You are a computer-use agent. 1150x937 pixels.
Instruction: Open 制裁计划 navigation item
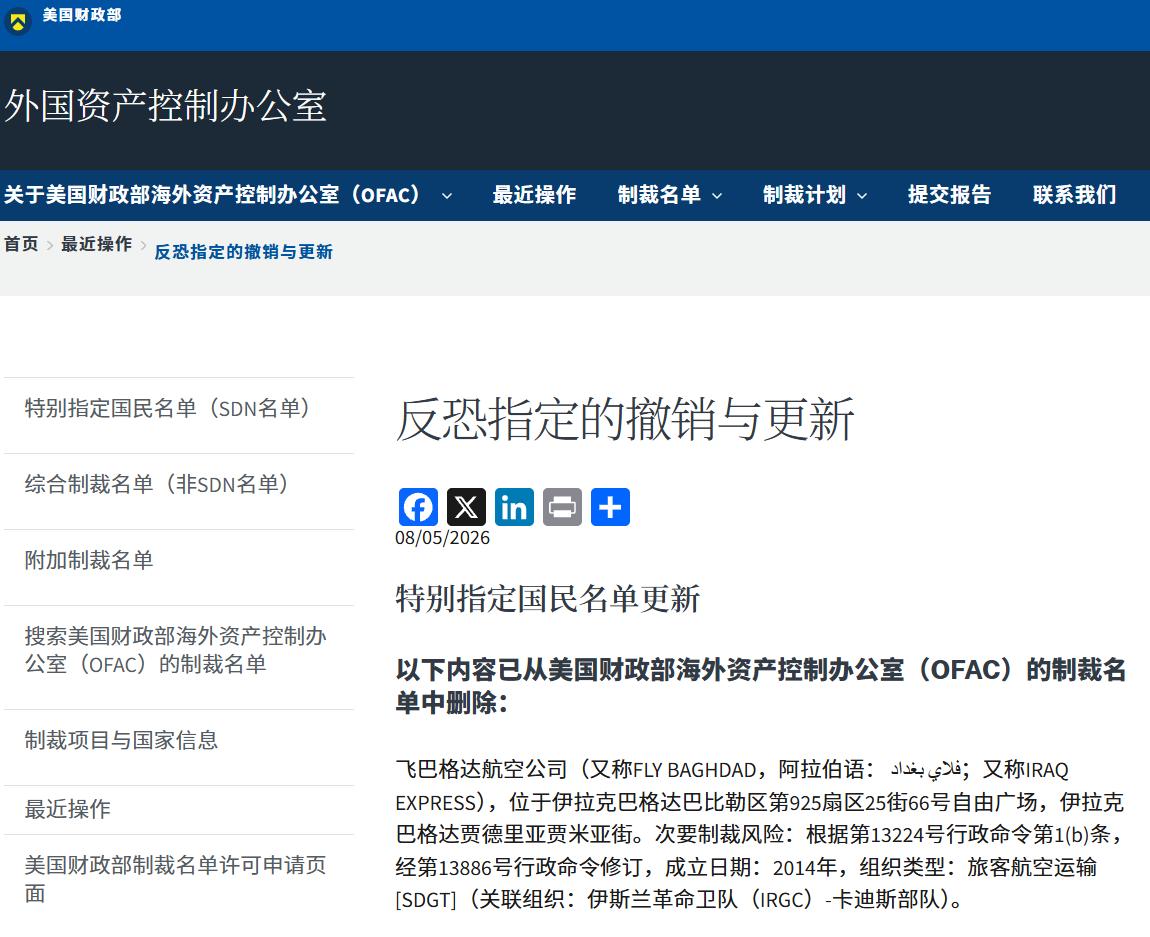click(805, 195)
